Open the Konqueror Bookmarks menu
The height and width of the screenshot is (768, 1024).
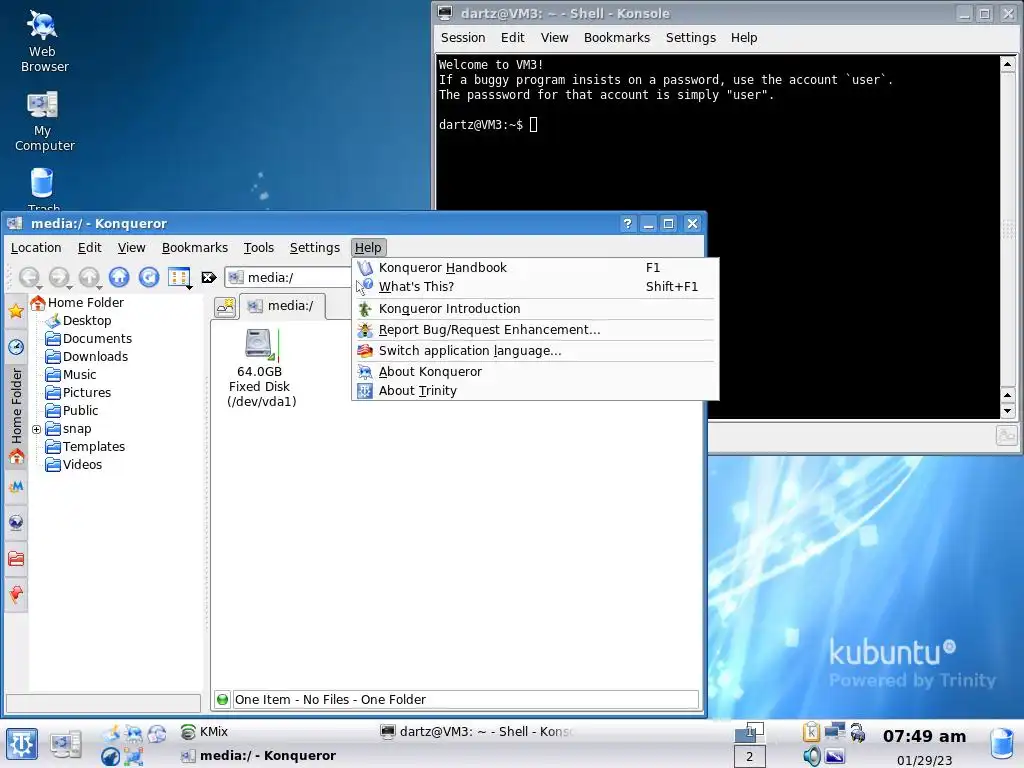(x=195, y=248)
